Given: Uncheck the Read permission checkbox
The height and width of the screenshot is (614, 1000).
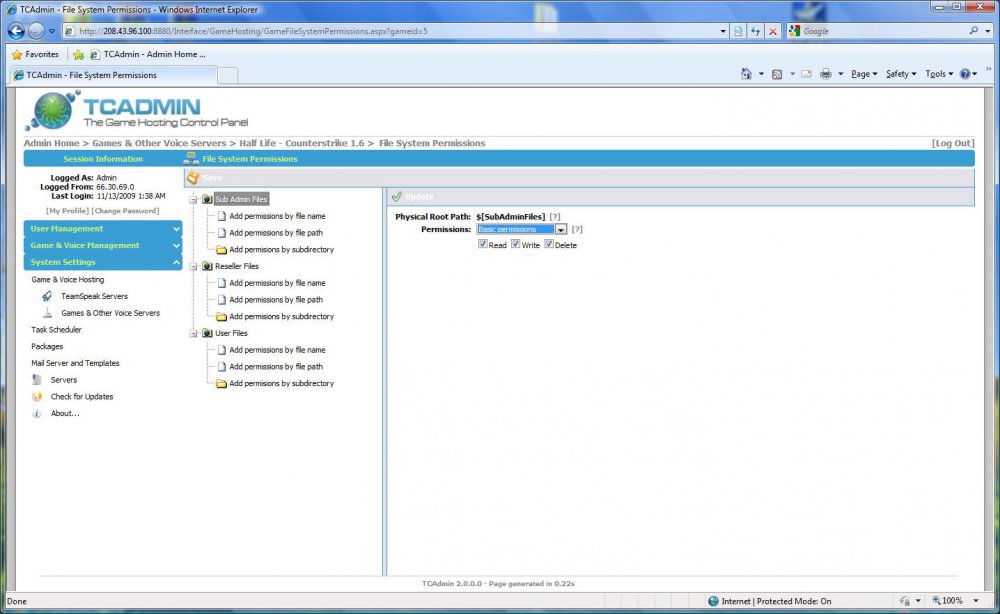Looking at the screenshot, I should [x=483, y=244].
